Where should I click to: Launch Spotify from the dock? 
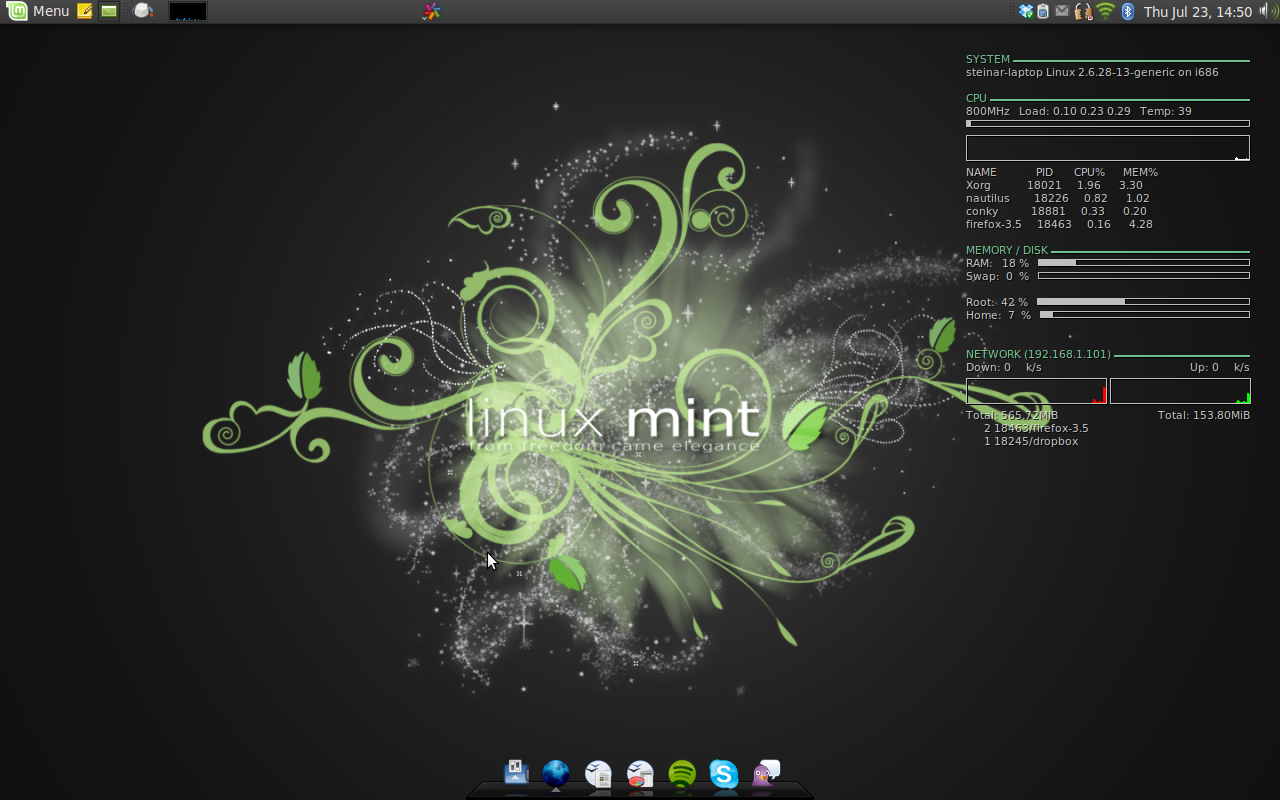coord(682,774)
